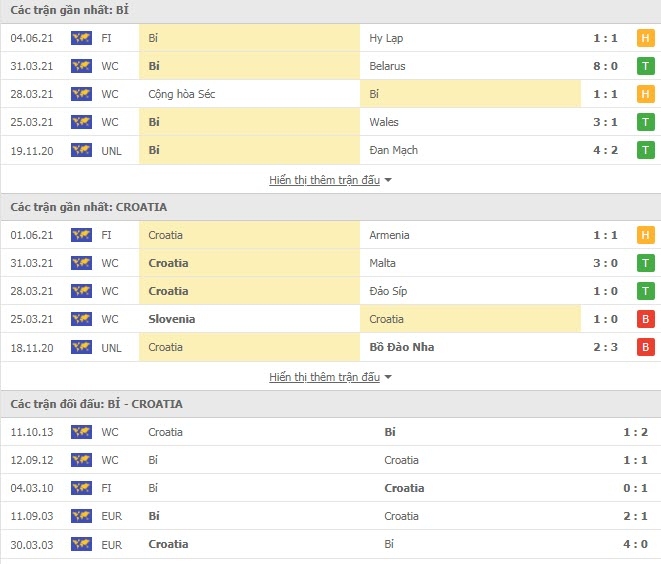Screen dimensions: 661x564
Task: Select team name Đan Mạch in the UNL row
Action: [393, 150]
